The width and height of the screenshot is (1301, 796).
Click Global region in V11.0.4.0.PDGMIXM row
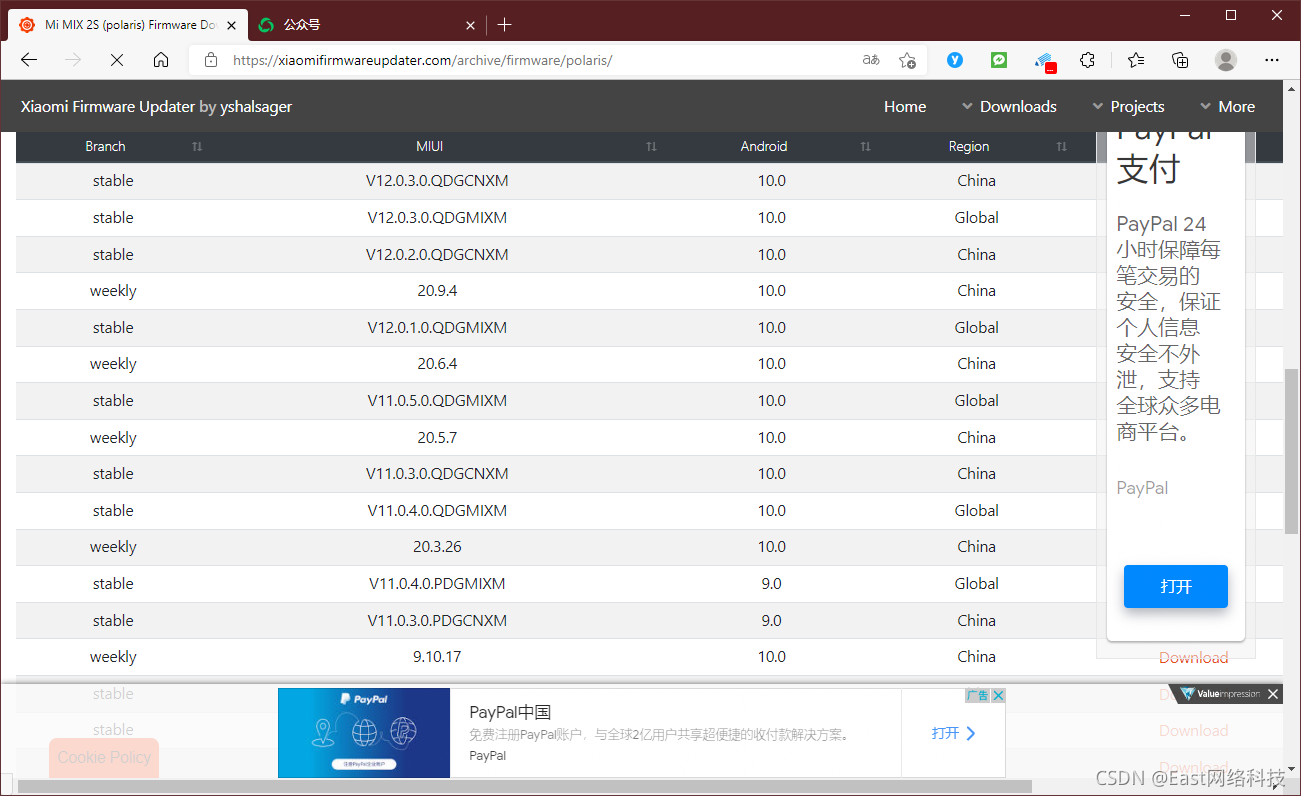[976, 583]
